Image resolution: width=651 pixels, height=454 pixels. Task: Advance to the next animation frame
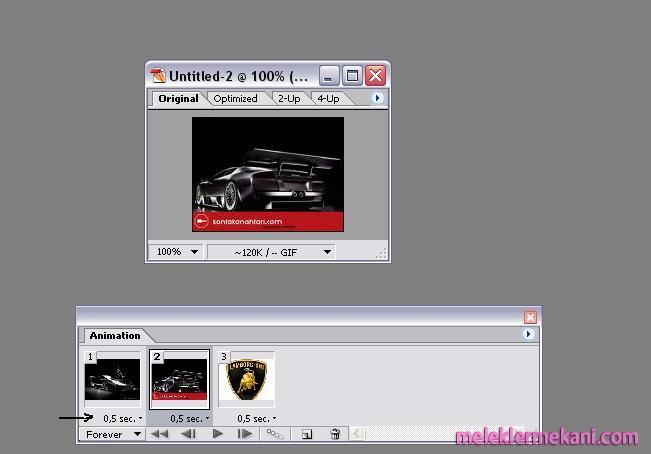244,434
